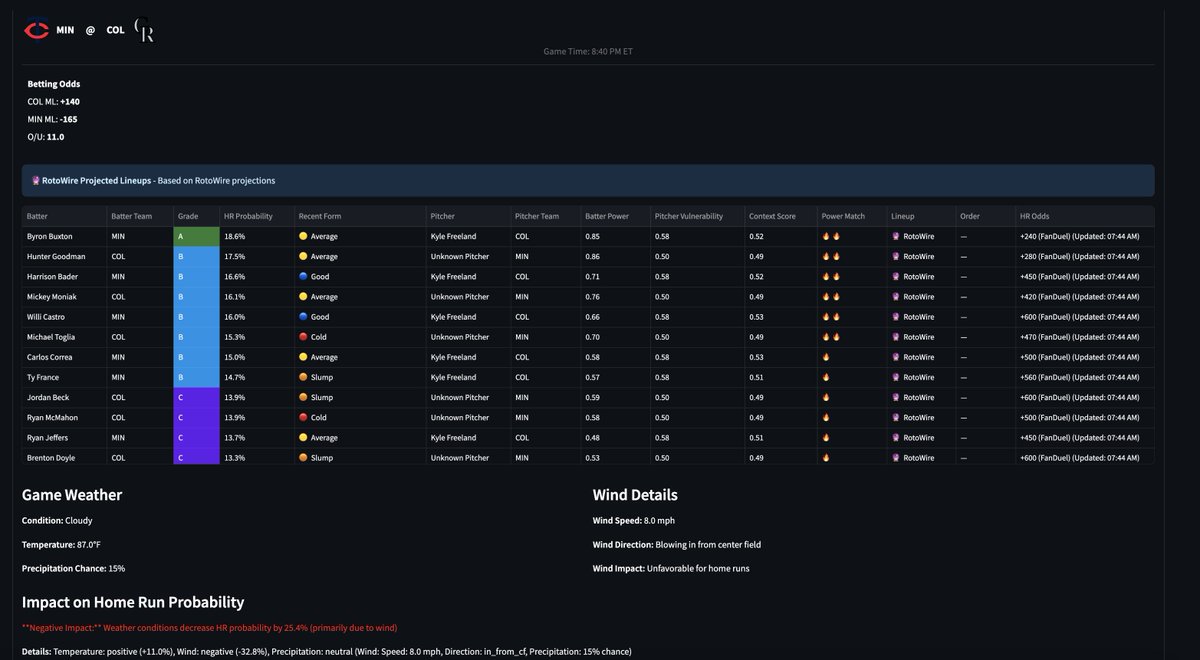Click the RotoWire lineup icon for Ryan Jeffers
This screenshot has height=660, width=1200.
click(895, 437)
